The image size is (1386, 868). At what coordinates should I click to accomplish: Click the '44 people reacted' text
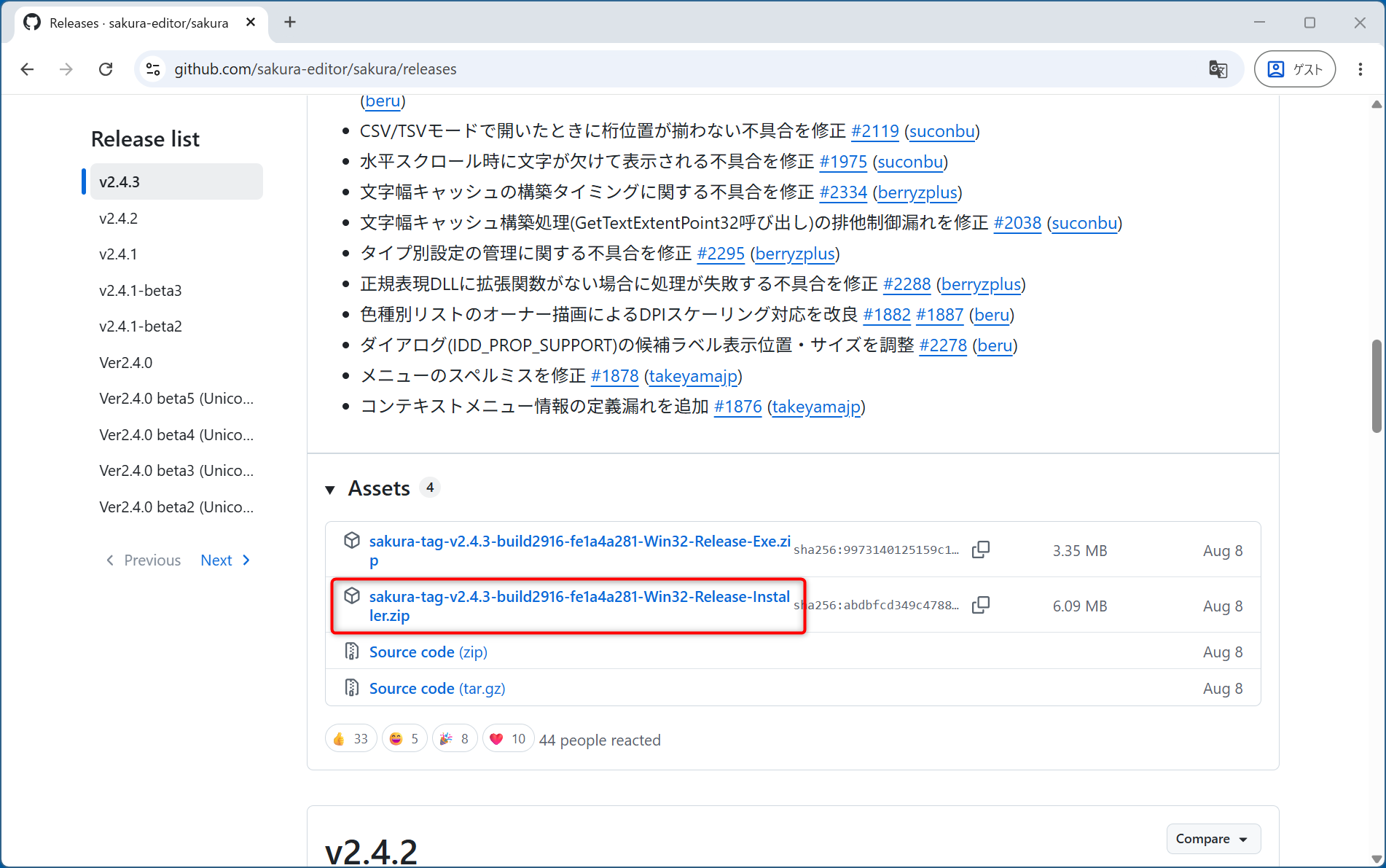tap(600, 740)
